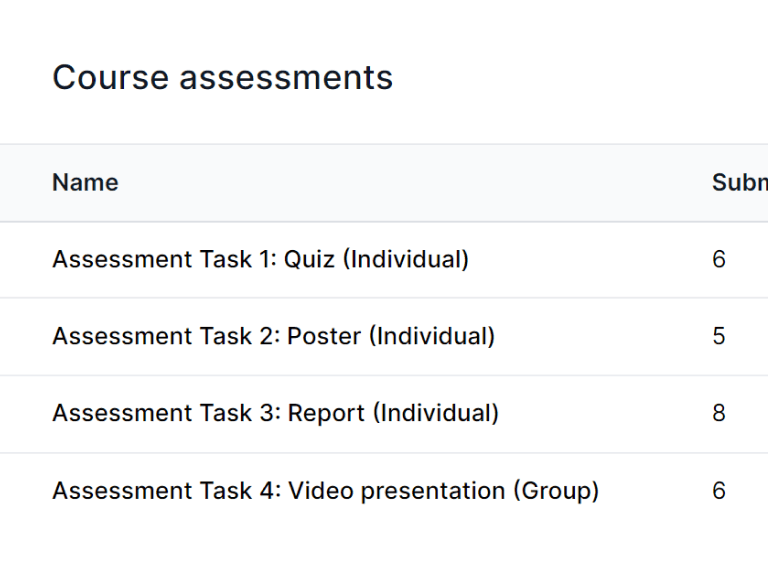
Task: Click the word 'Poster' in Task 2
Action: (324, 337)
